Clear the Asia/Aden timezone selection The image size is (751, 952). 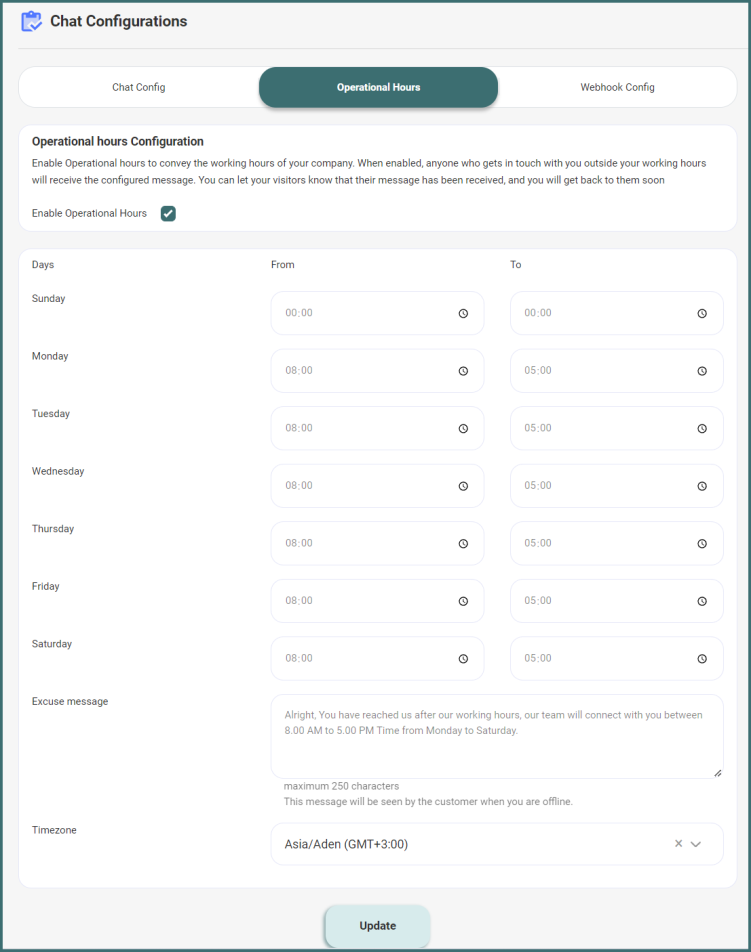[x=678, y=844]
